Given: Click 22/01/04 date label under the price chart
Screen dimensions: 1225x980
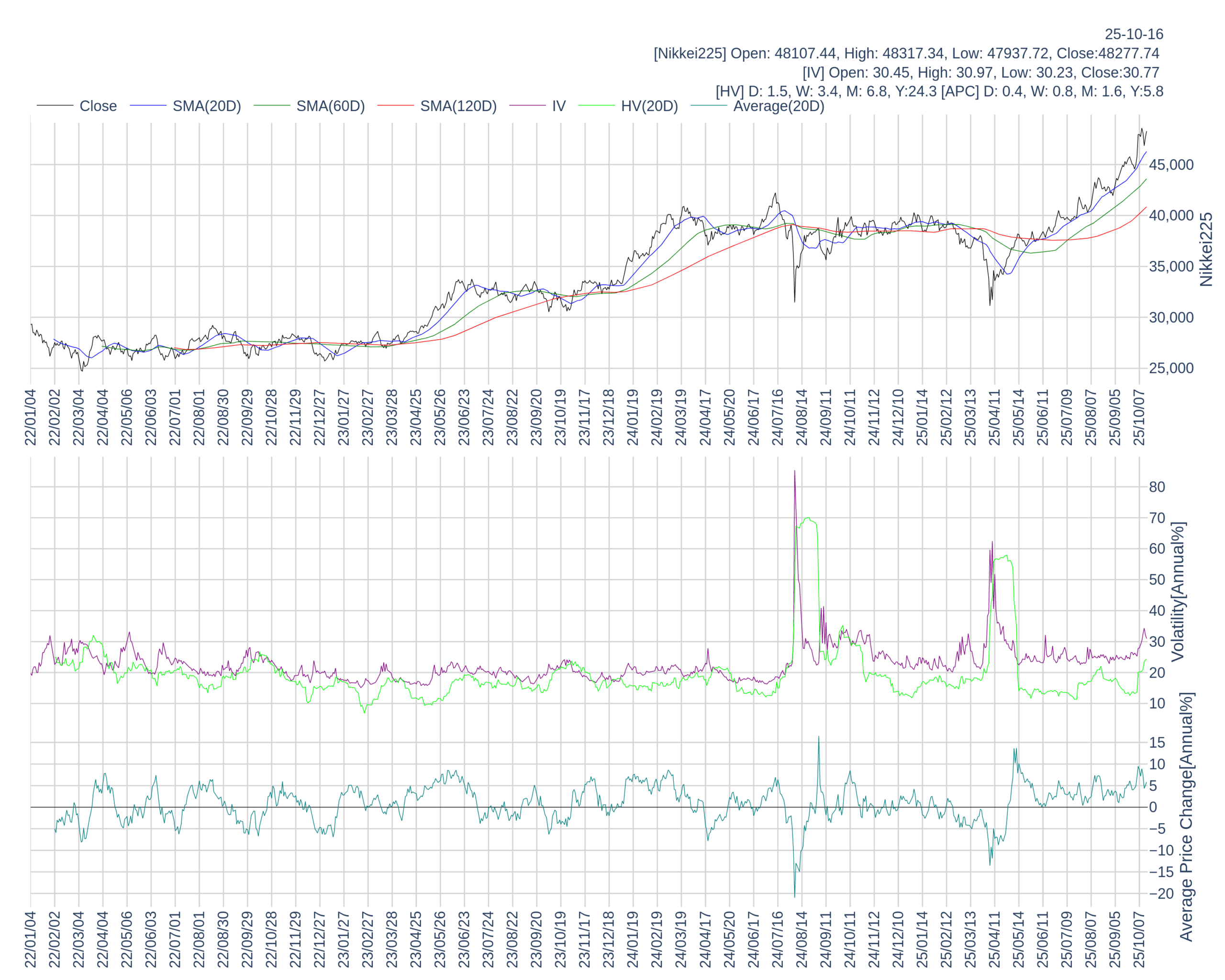Looking at the screenshot, I should (x=31, y=417).
